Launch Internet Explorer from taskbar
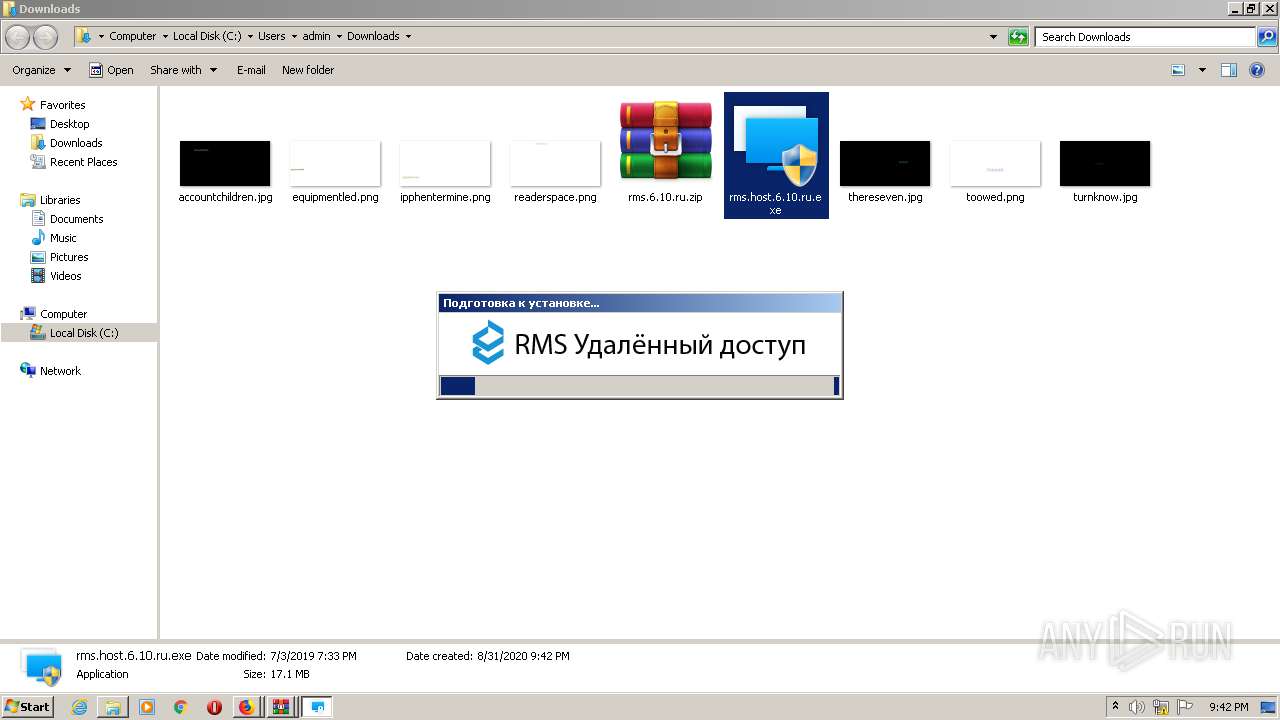 click(79, 707)
